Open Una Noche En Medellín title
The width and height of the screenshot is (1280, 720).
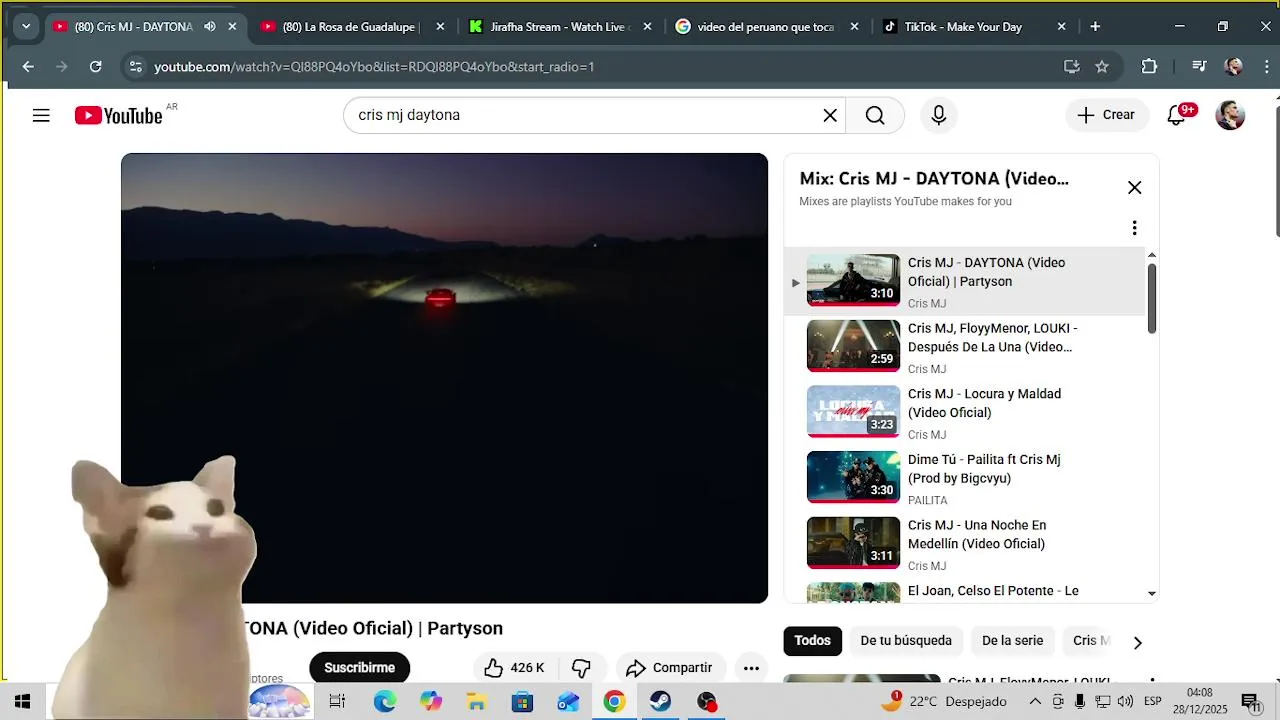[976, 534]
